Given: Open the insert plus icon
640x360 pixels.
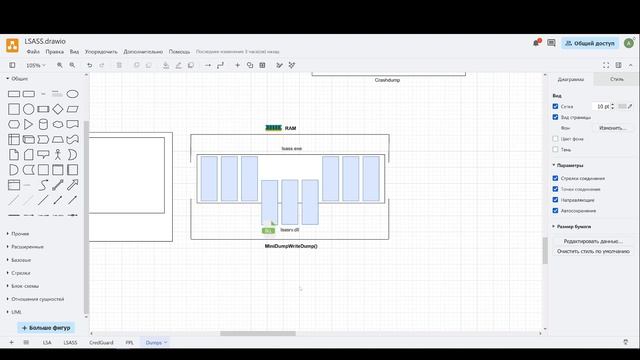Looking at the screenshot, I should click(238, 65).
